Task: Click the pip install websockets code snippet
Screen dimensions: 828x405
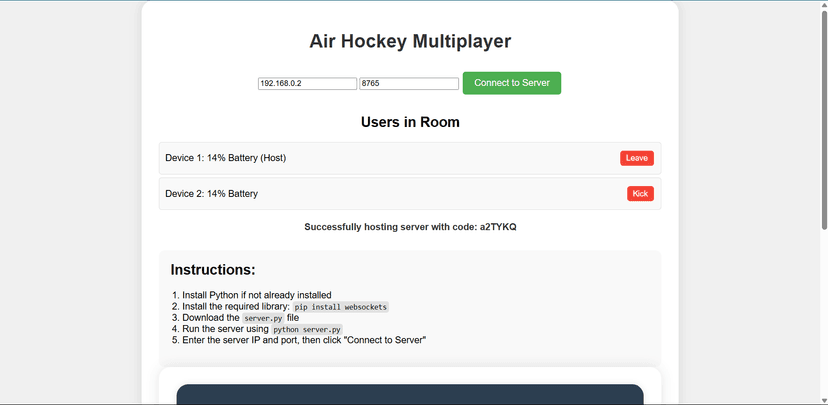Action: point(340,307)
